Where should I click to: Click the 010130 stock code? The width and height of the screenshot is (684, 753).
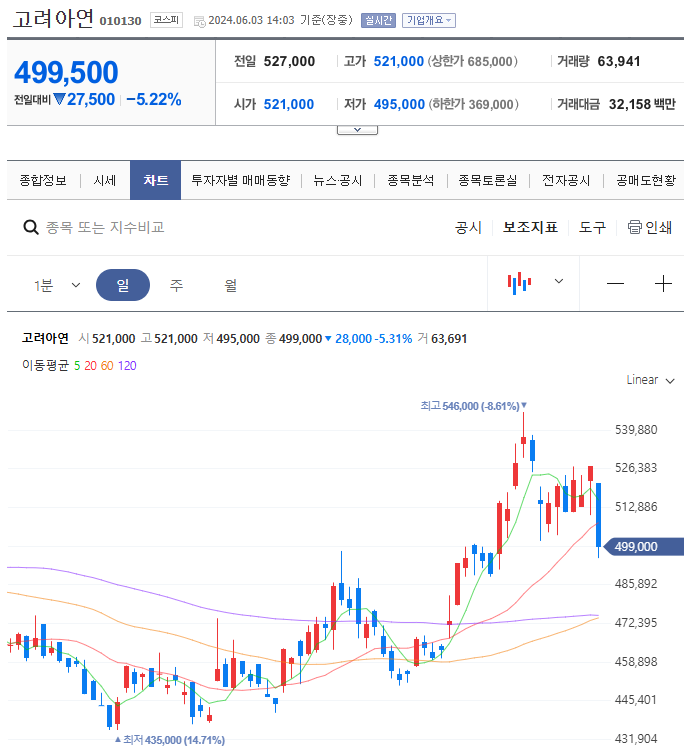point(121,21)
